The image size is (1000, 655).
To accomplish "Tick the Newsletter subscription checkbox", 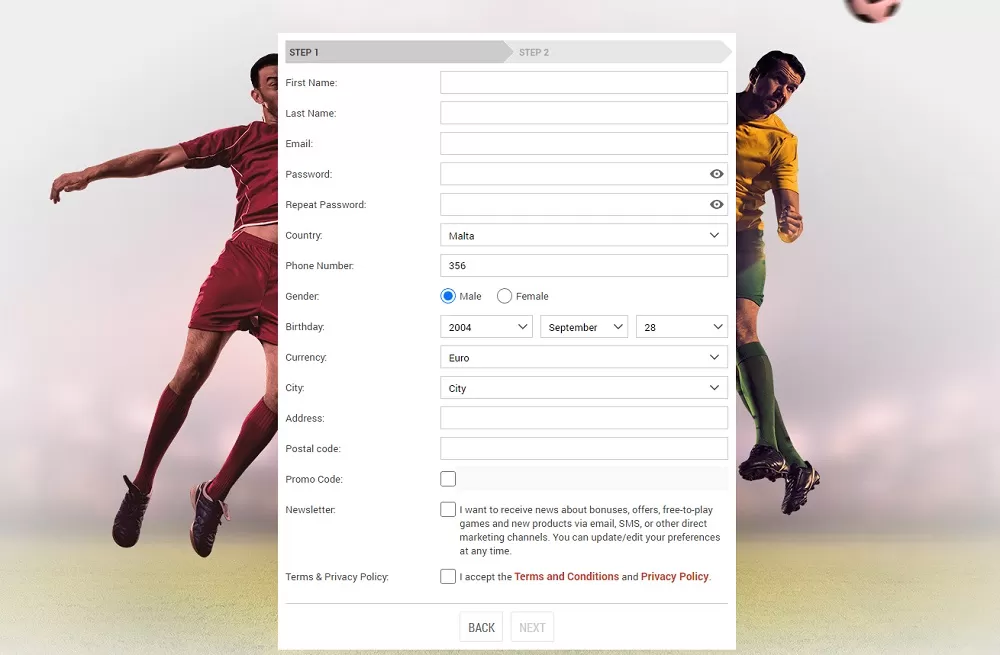I will point(448,510).
